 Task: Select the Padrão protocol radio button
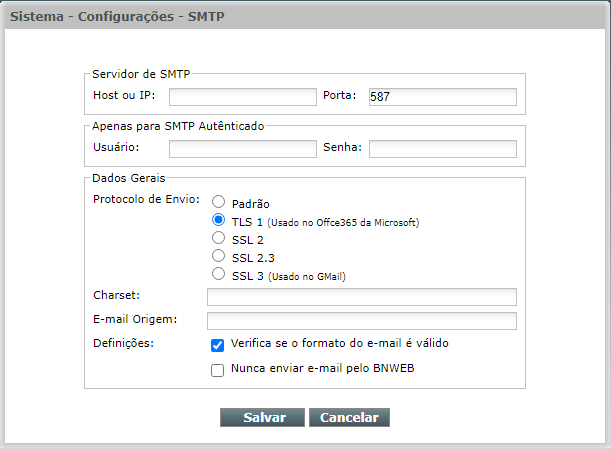218,202
